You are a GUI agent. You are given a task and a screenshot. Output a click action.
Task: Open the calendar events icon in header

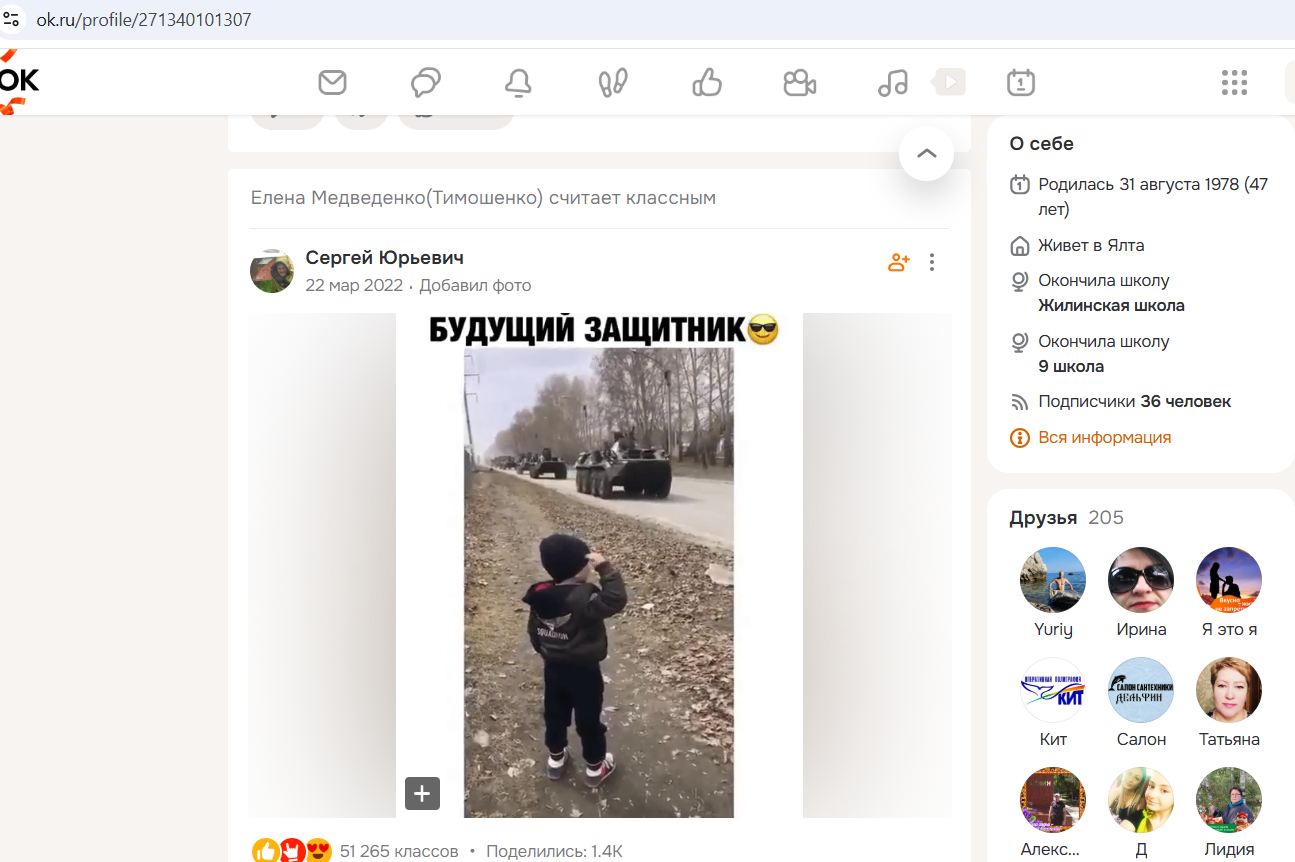click(1021, 82)
